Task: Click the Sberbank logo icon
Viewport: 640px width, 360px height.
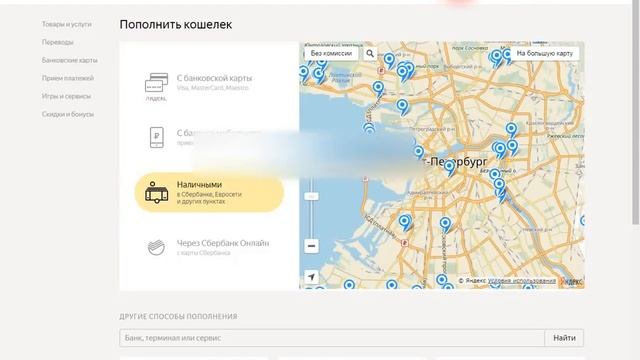Action: tap(156, 247)
